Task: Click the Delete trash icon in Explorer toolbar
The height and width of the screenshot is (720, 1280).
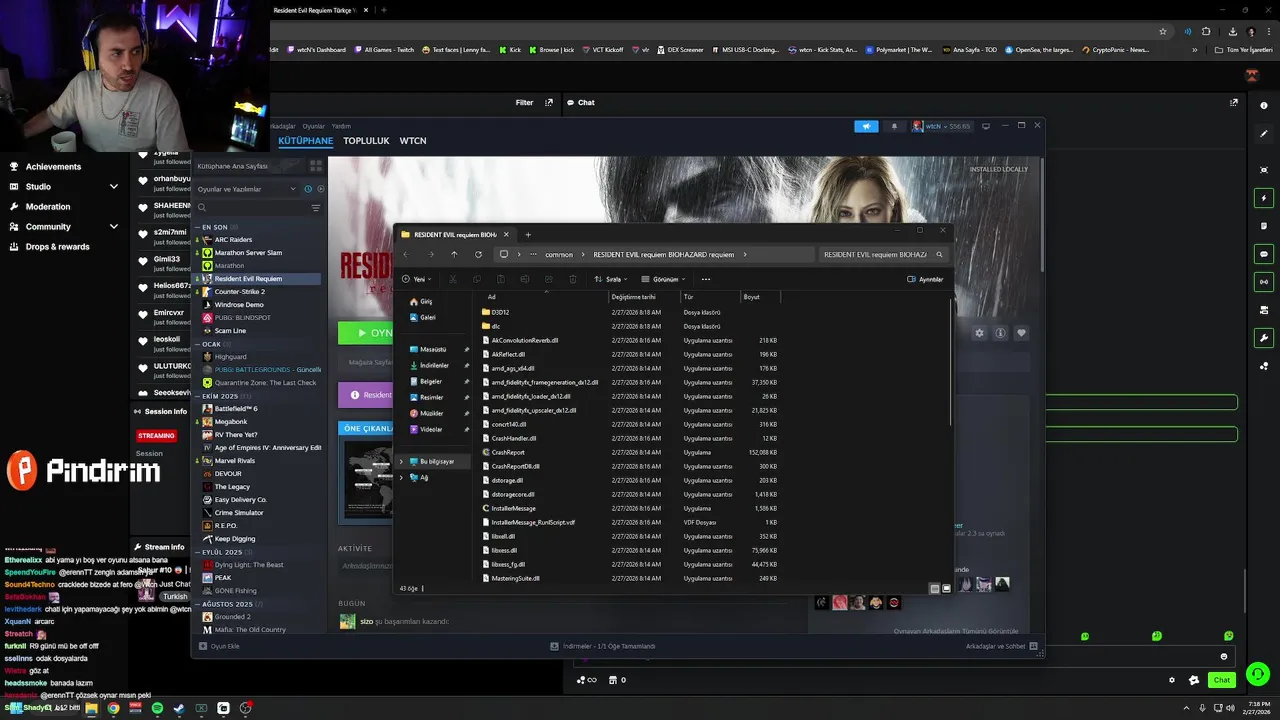Action: [x=573, y=279]
